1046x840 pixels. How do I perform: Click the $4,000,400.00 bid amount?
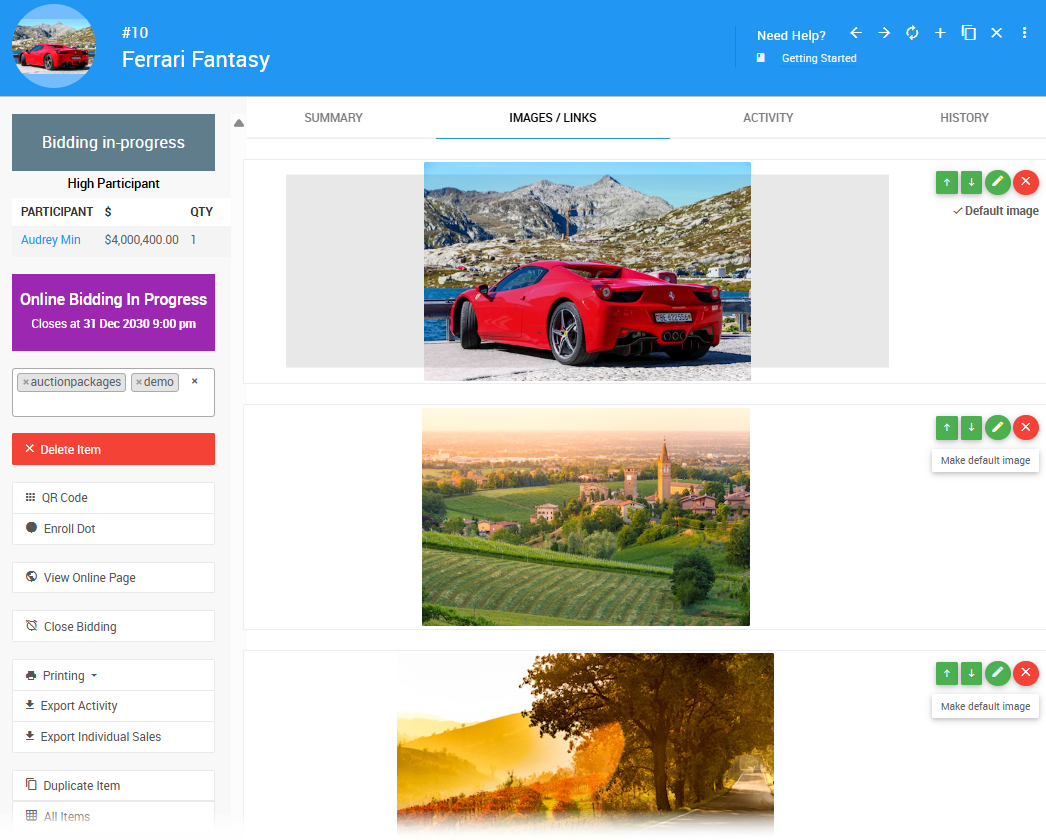pyautogui.click(x=141, y=240)
